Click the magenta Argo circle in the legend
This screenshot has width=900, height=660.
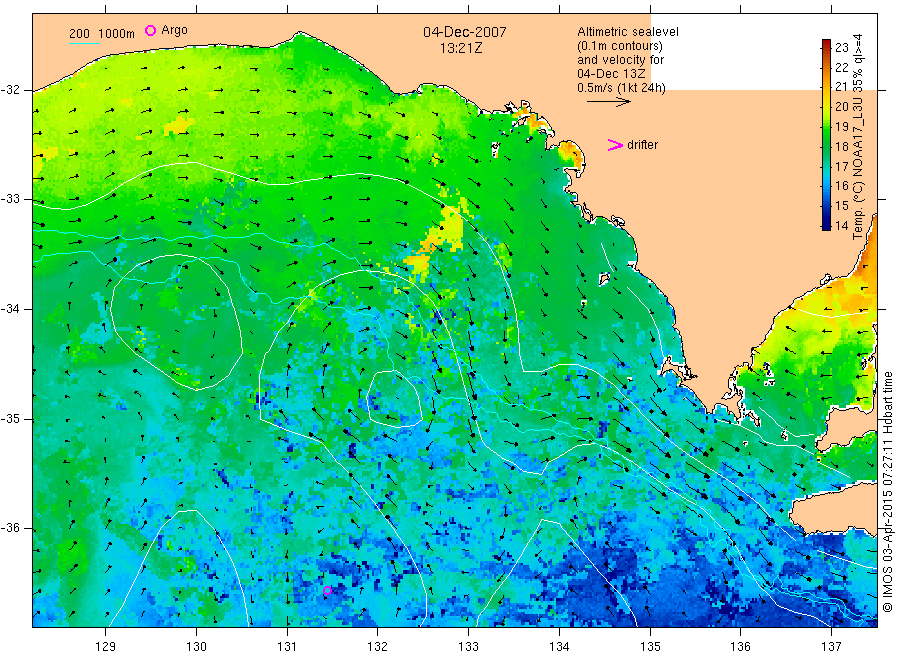pos(150,30)
